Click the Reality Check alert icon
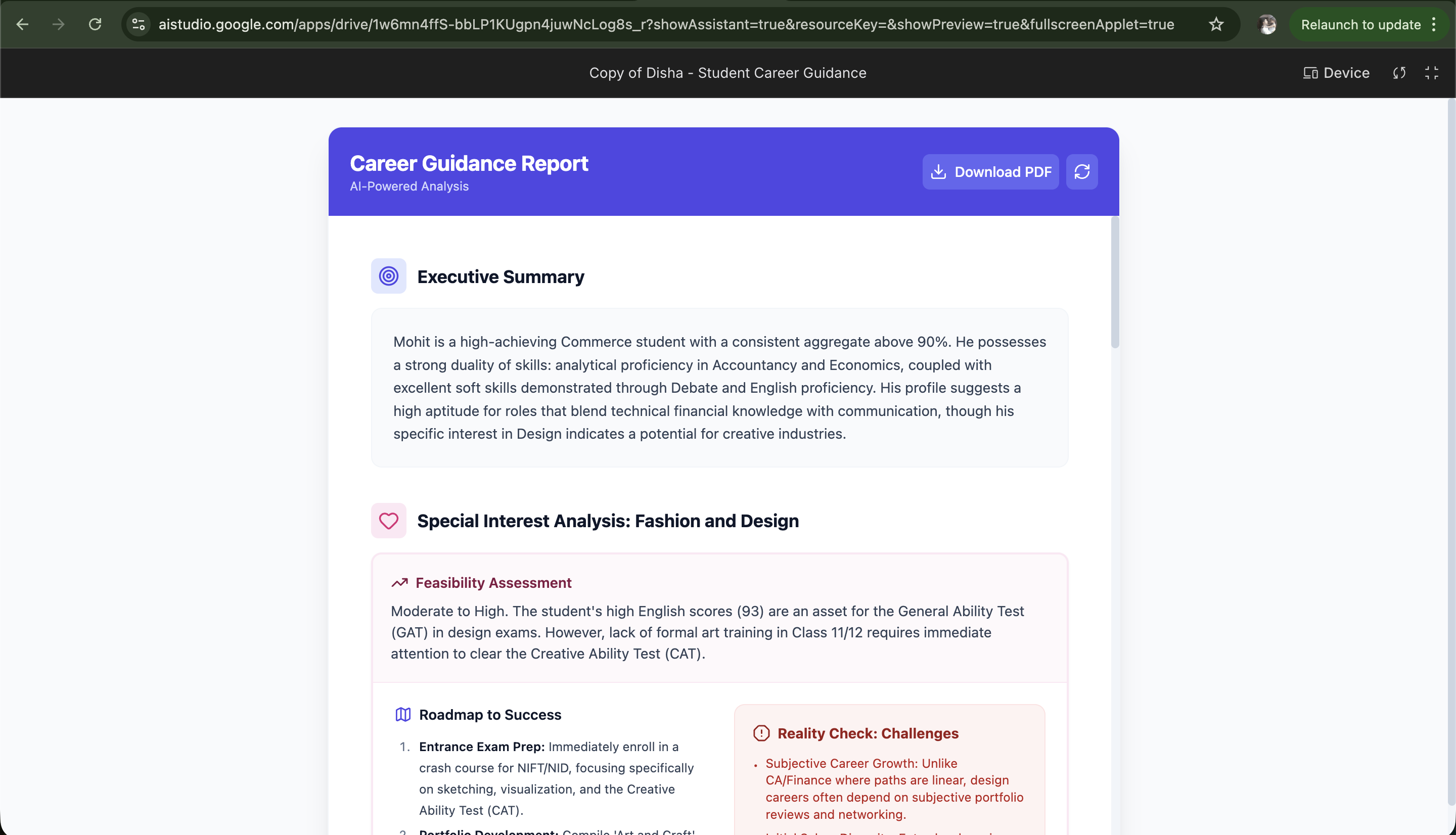The image size is (1456, 835). (x=761, y=733)
